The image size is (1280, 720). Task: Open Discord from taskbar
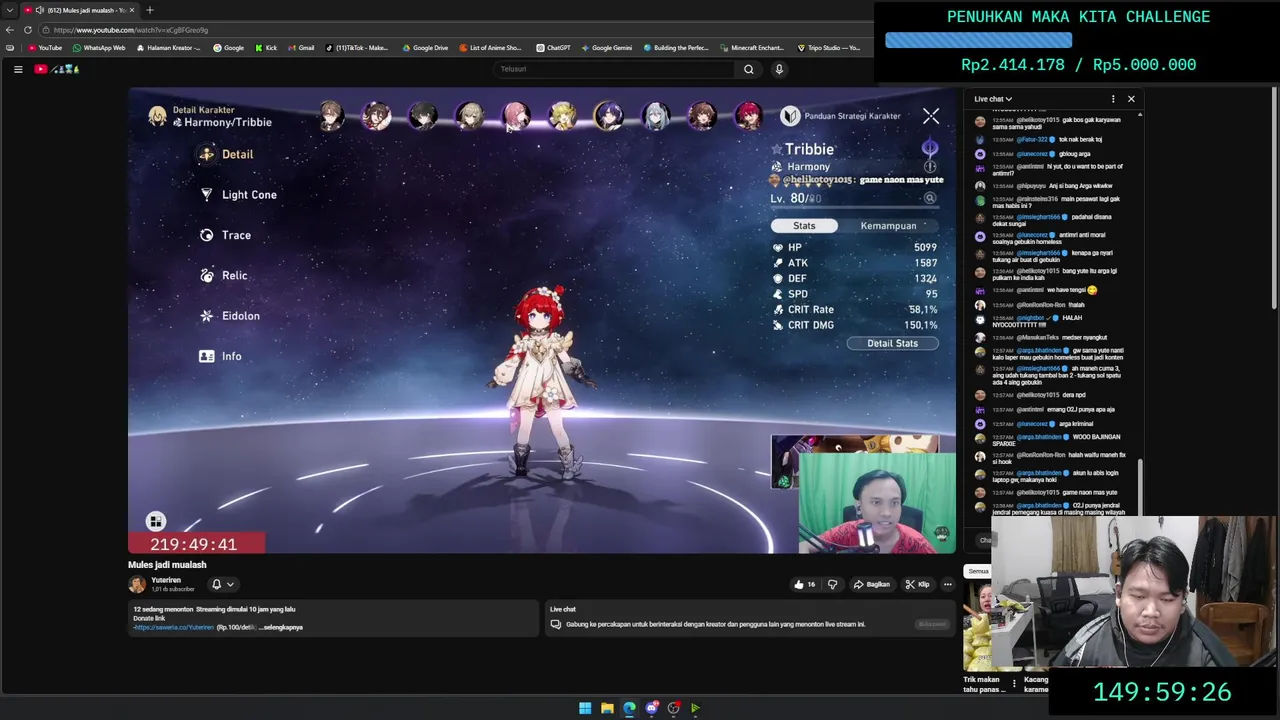coord(651,708)
